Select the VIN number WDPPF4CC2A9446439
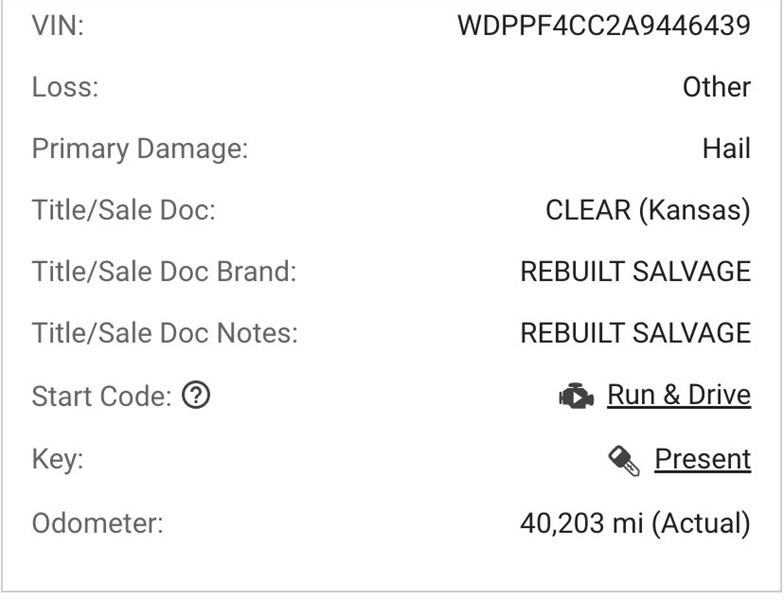The height and width of the screenshot is (600, 784). tap(604, 26)
